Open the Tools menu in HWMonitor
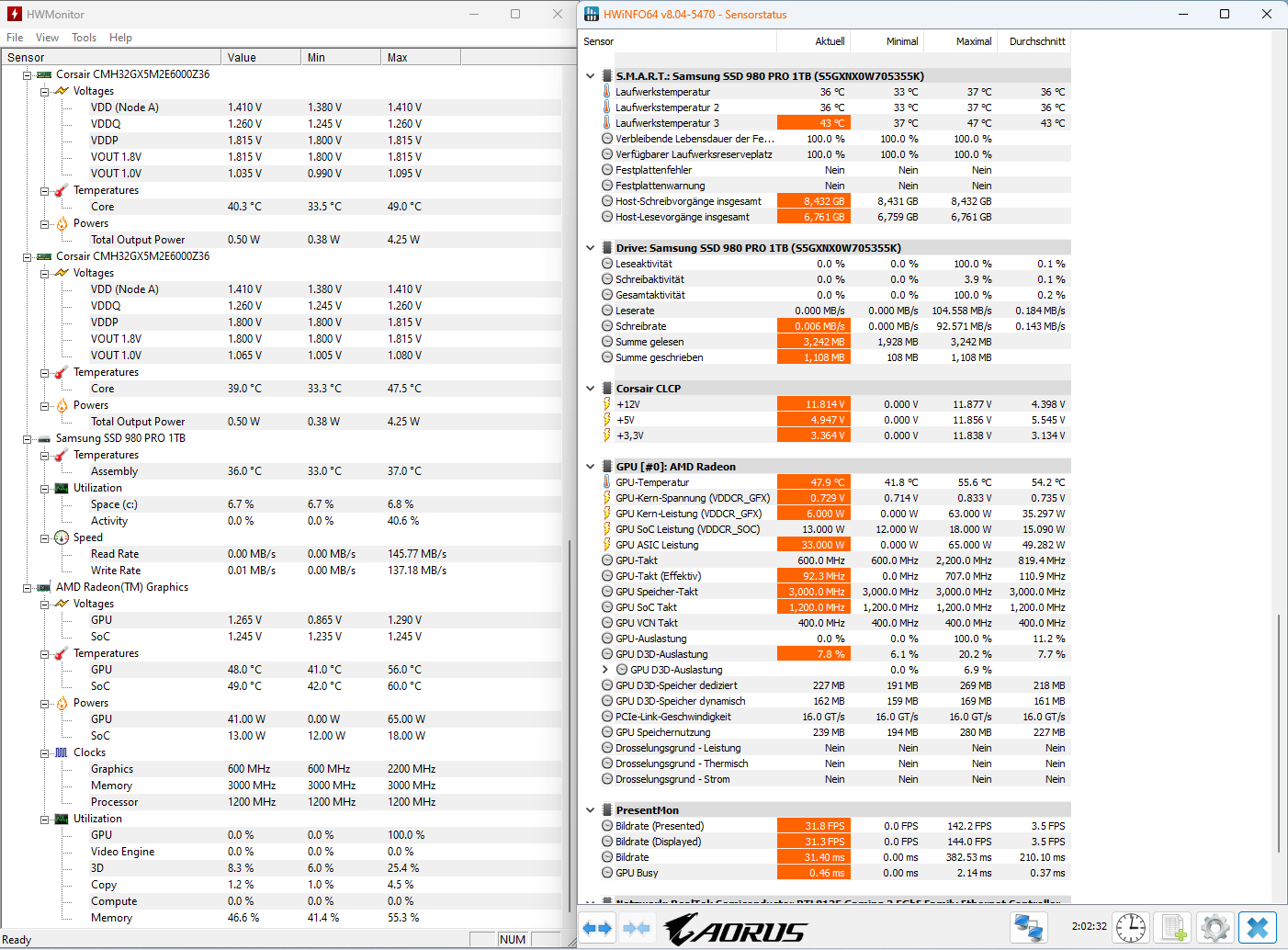The image size is (1288, 950). pyautogui.click(x=85, y=38)
